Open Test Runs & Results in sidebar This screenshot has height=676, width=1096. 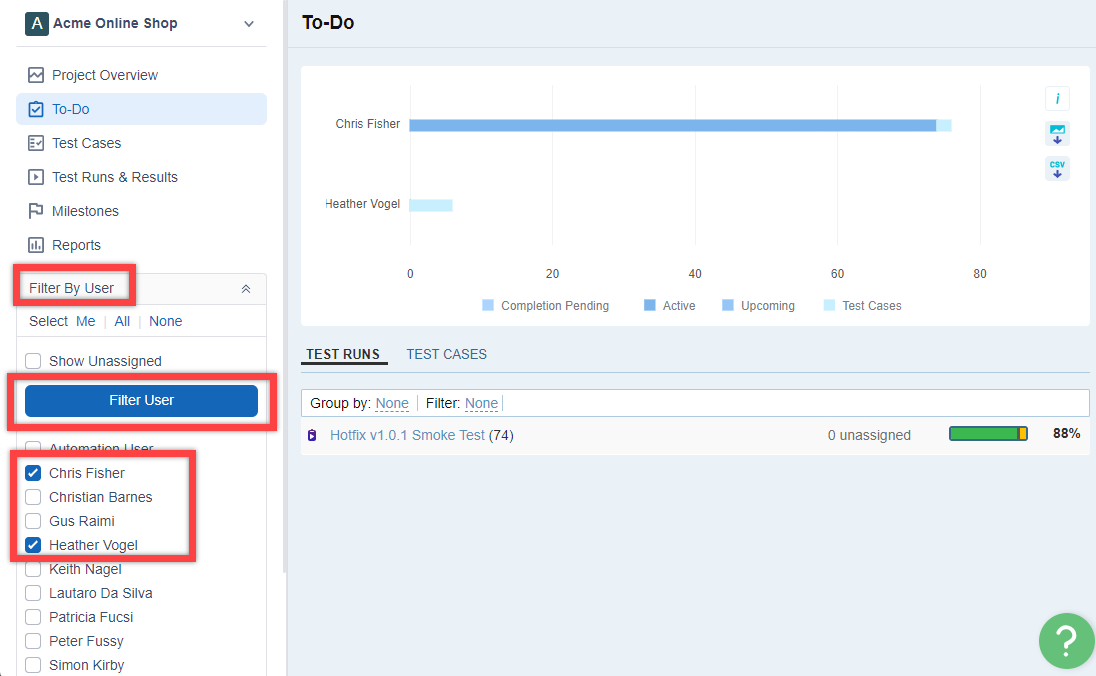pos(114,177)
